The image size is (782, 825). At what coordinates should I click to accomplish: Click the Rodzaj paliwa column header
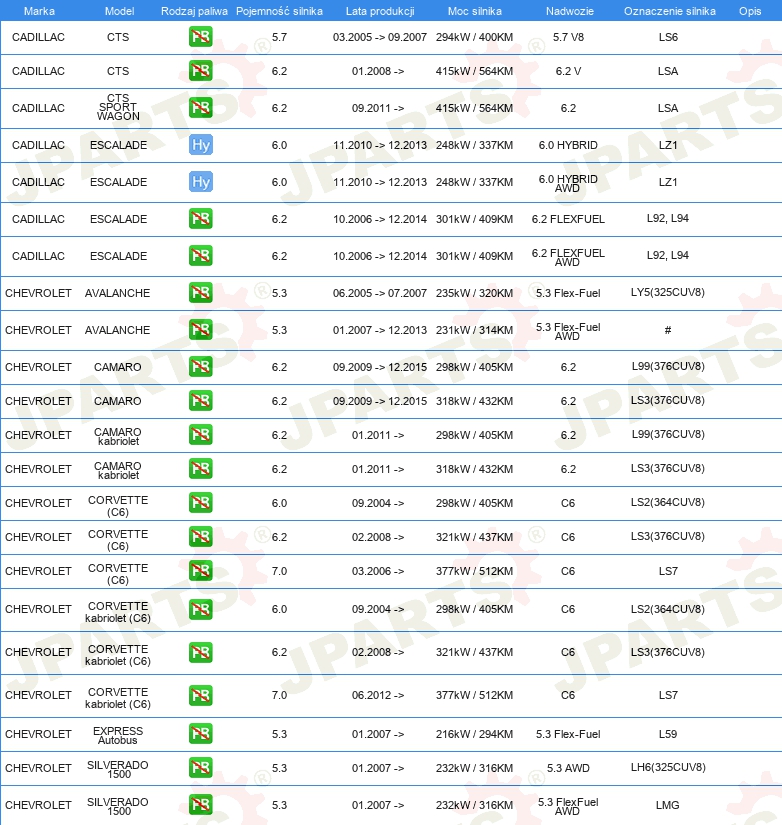194,11
